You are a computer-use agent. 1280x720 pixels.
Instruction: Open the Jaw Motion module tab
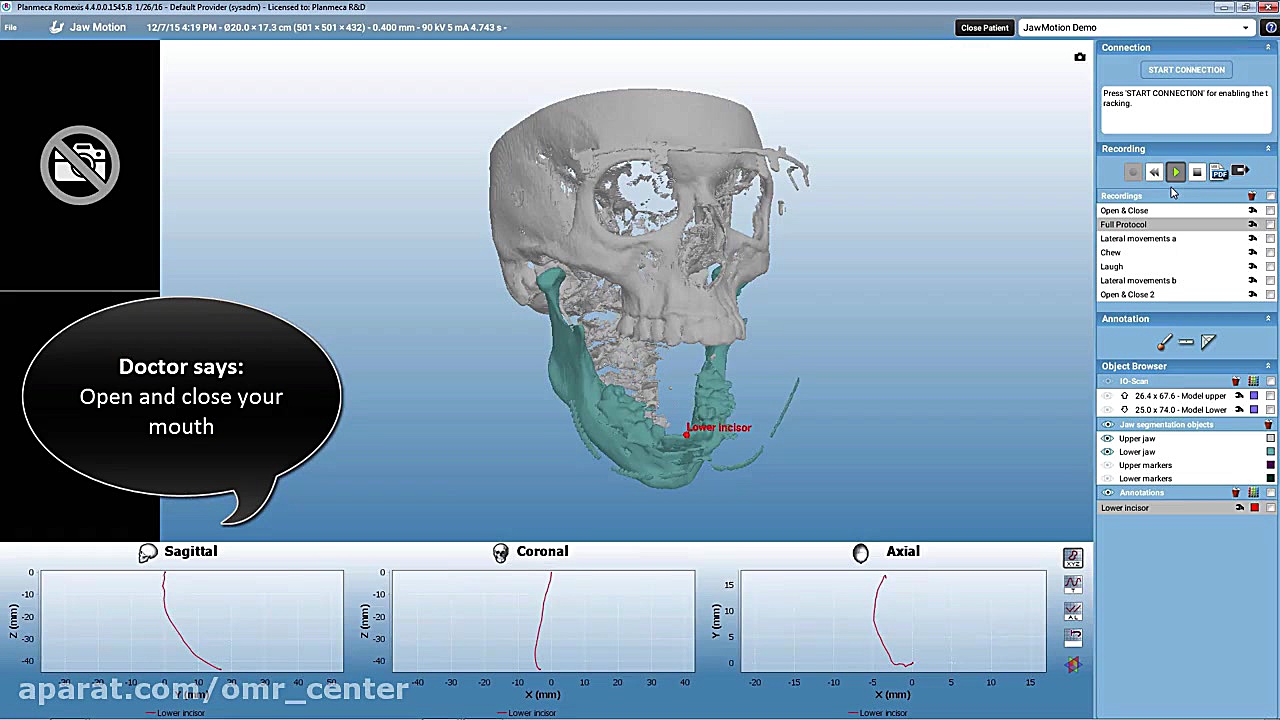(88, 27)
